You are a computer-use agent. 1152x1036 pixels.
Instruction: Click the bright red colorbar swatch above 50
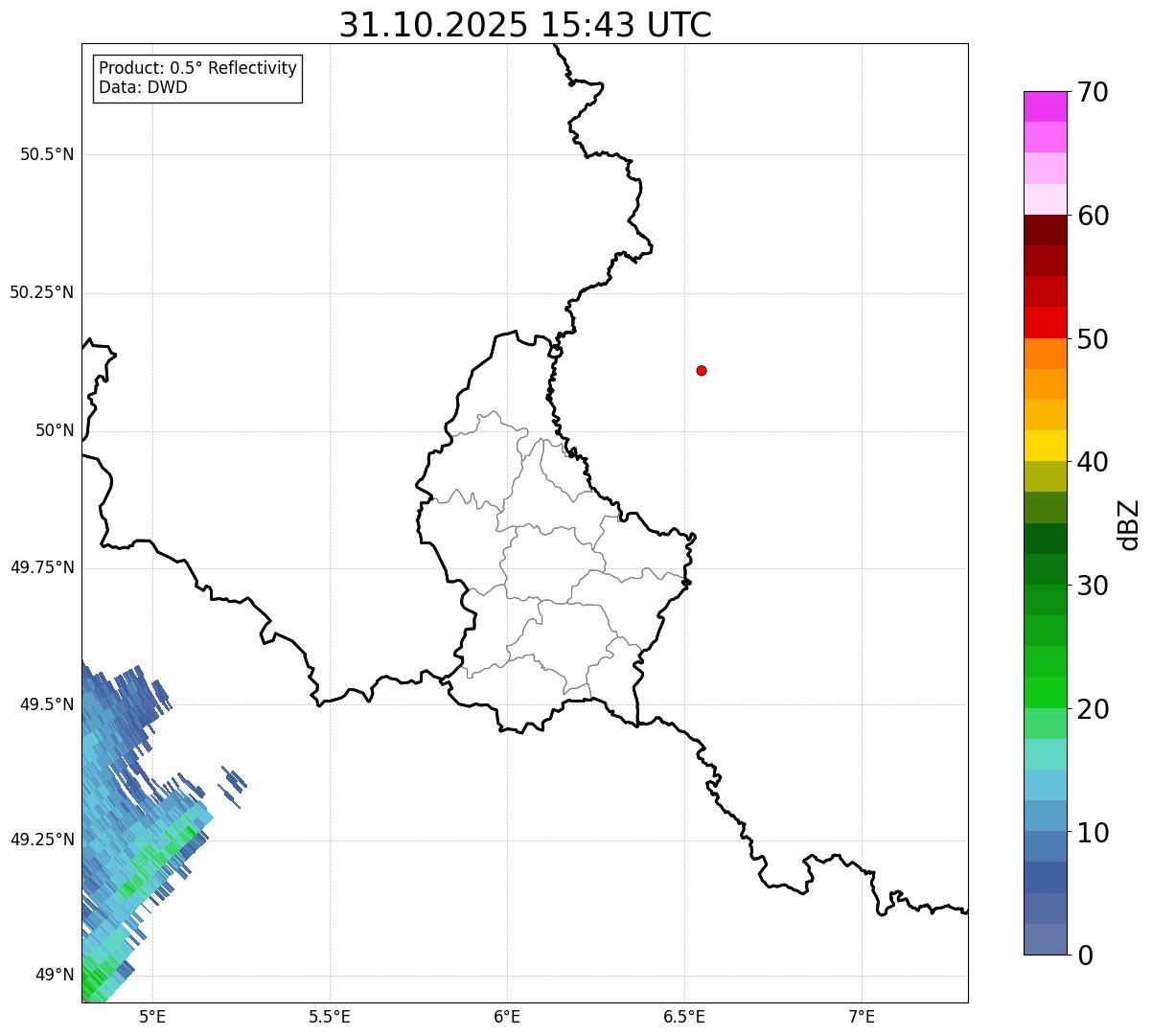tap(1045, 322)
